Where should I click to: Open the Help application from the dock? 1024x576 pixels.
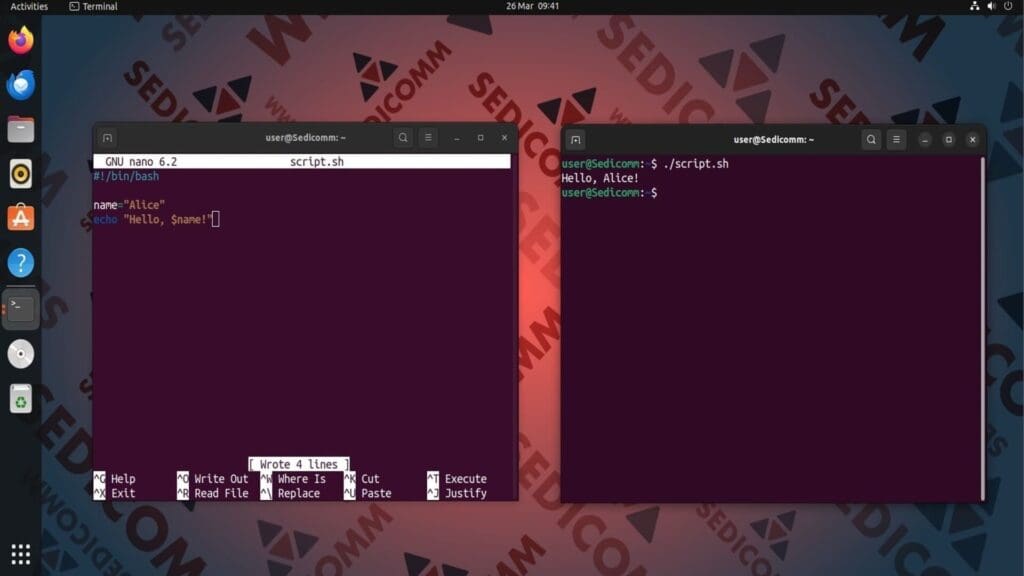click(x=20, y=262)
